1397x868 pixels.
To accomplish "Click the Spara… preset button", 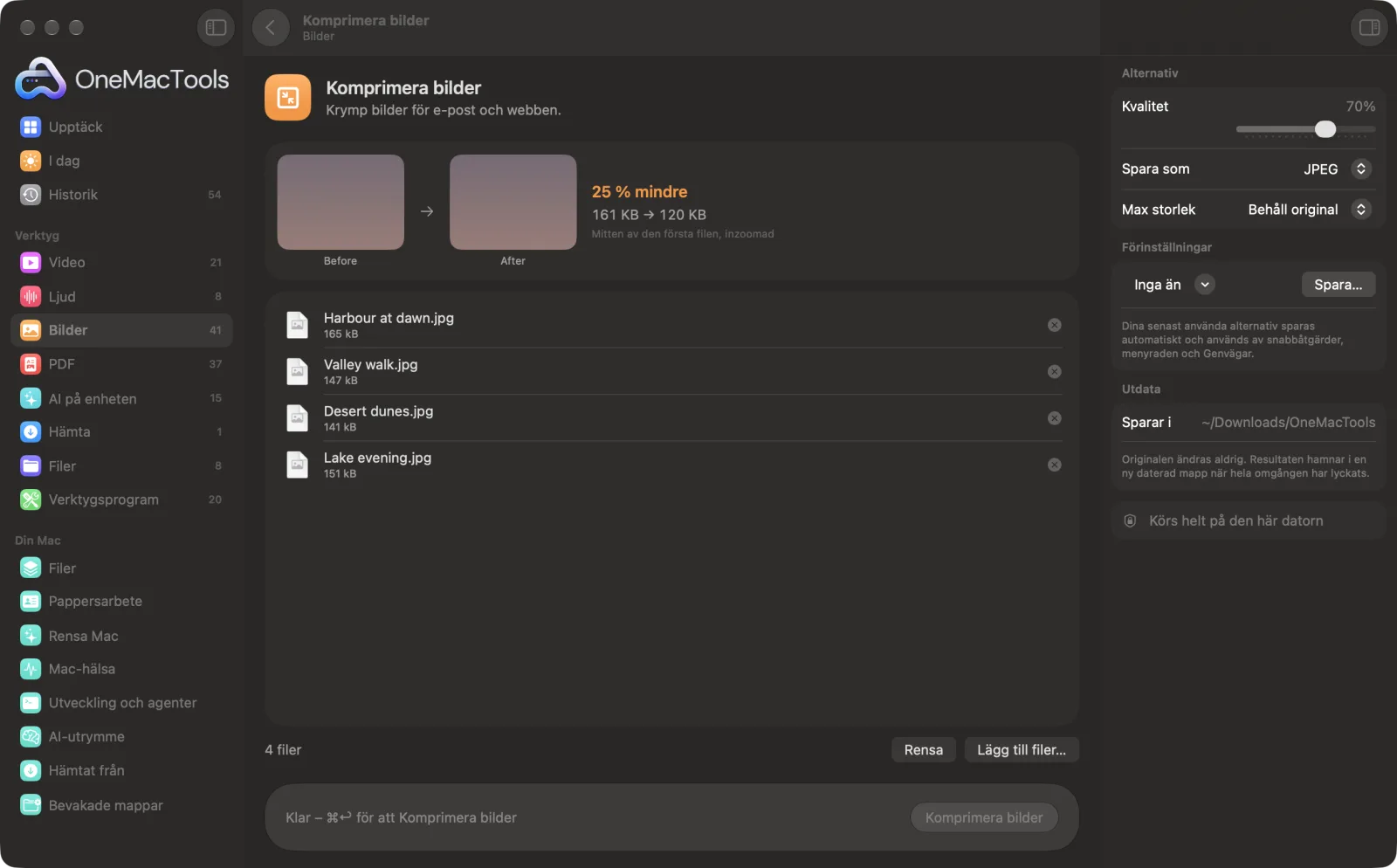I will 1339,285.
